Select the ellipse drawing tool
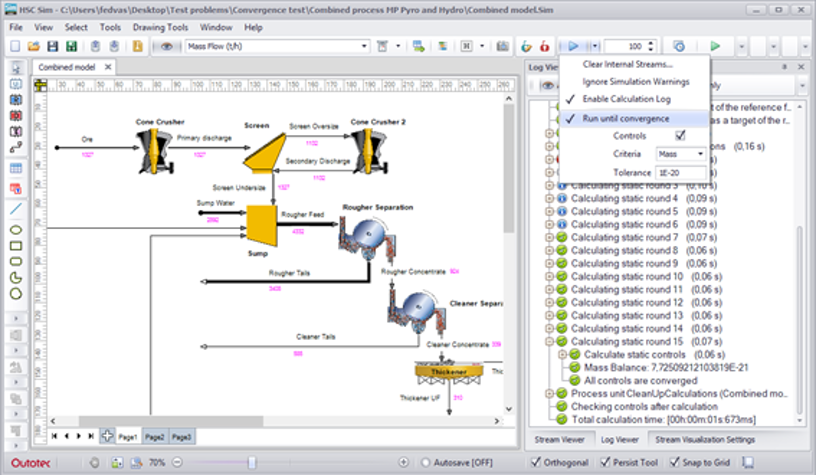This screenshot has height=475, width=816. [x=16, y=229]
